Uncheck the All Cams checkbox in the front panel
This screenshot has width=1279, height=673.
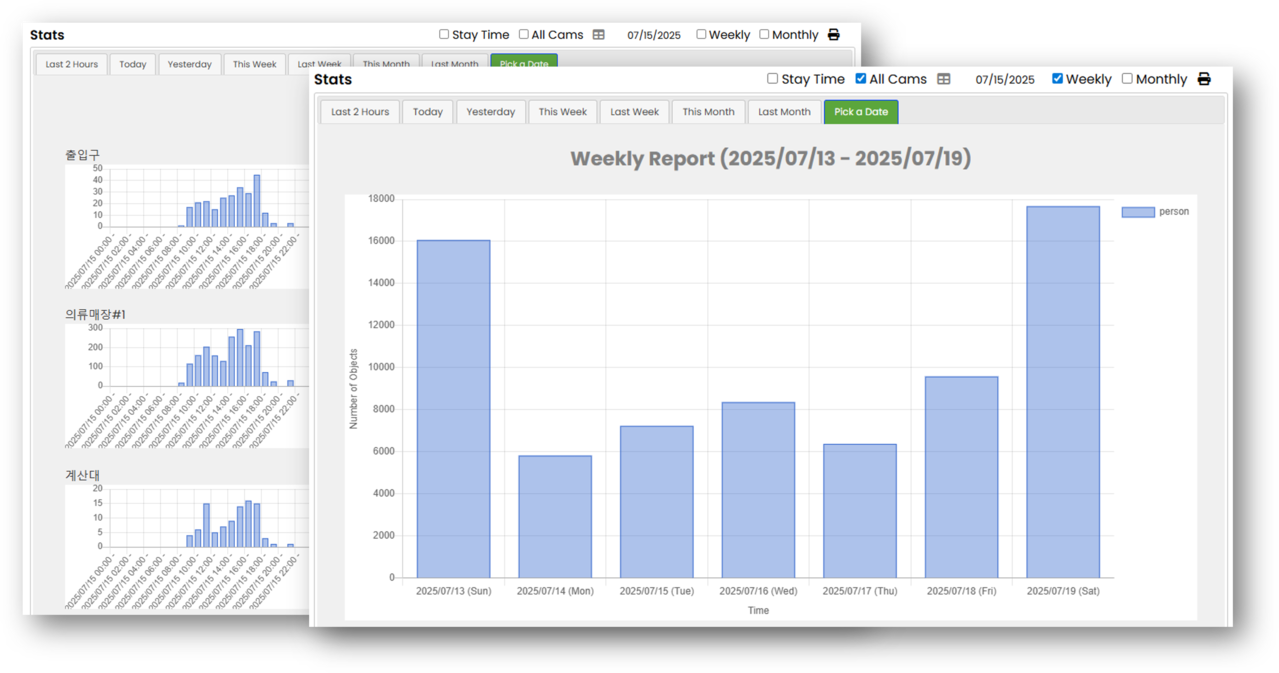pyautogui.click(x=861, y=79)
